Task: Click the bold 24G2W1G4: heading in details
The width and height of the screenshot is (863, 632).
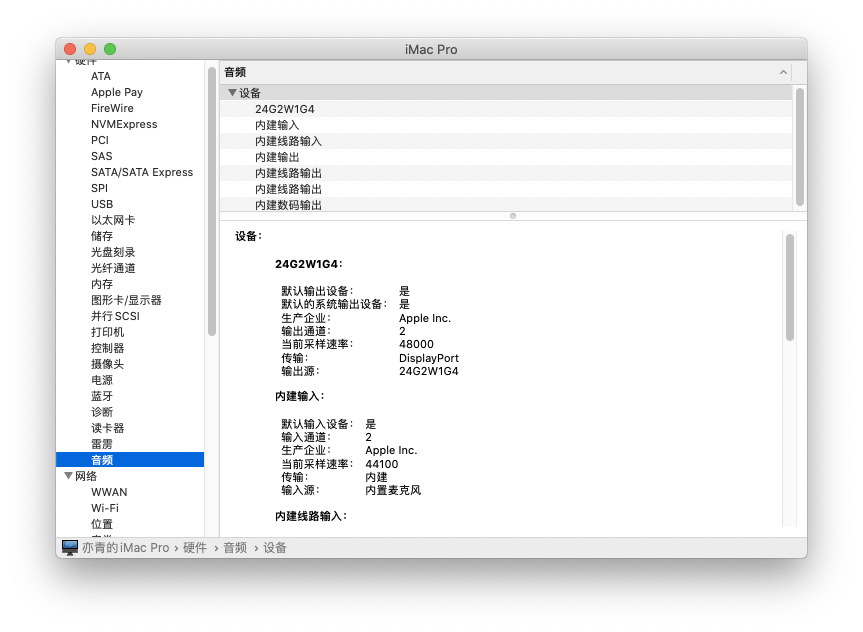Action: click(x=309, y=264)
